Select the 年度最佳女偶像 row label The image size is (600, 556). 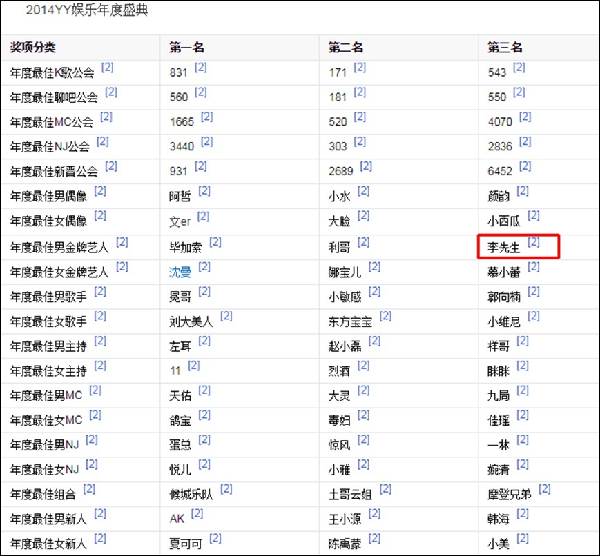(x=48, y=221)
